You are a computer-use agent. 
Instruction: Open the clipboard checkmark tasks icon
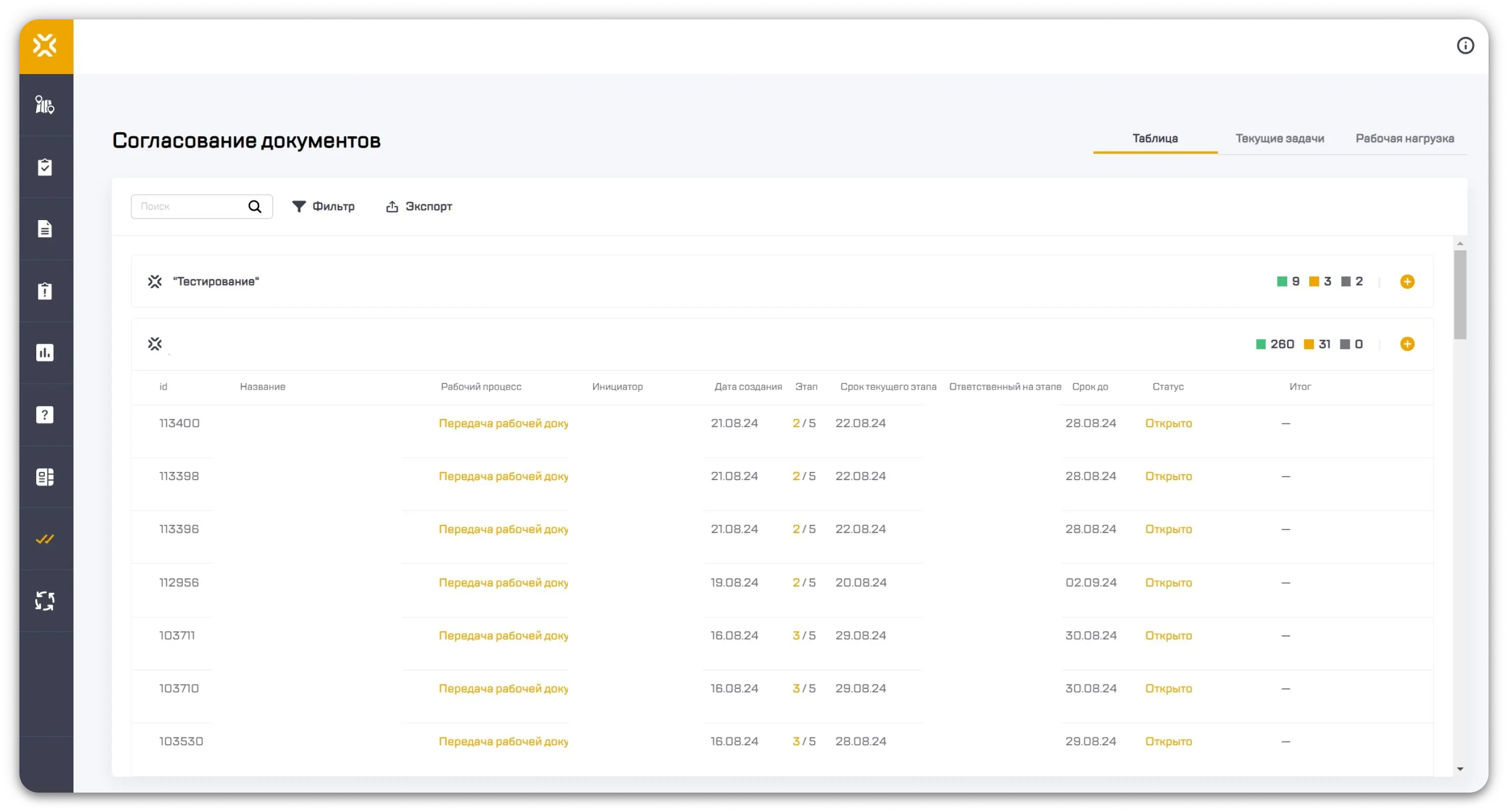pyautogui.click(x=45, y=168)
